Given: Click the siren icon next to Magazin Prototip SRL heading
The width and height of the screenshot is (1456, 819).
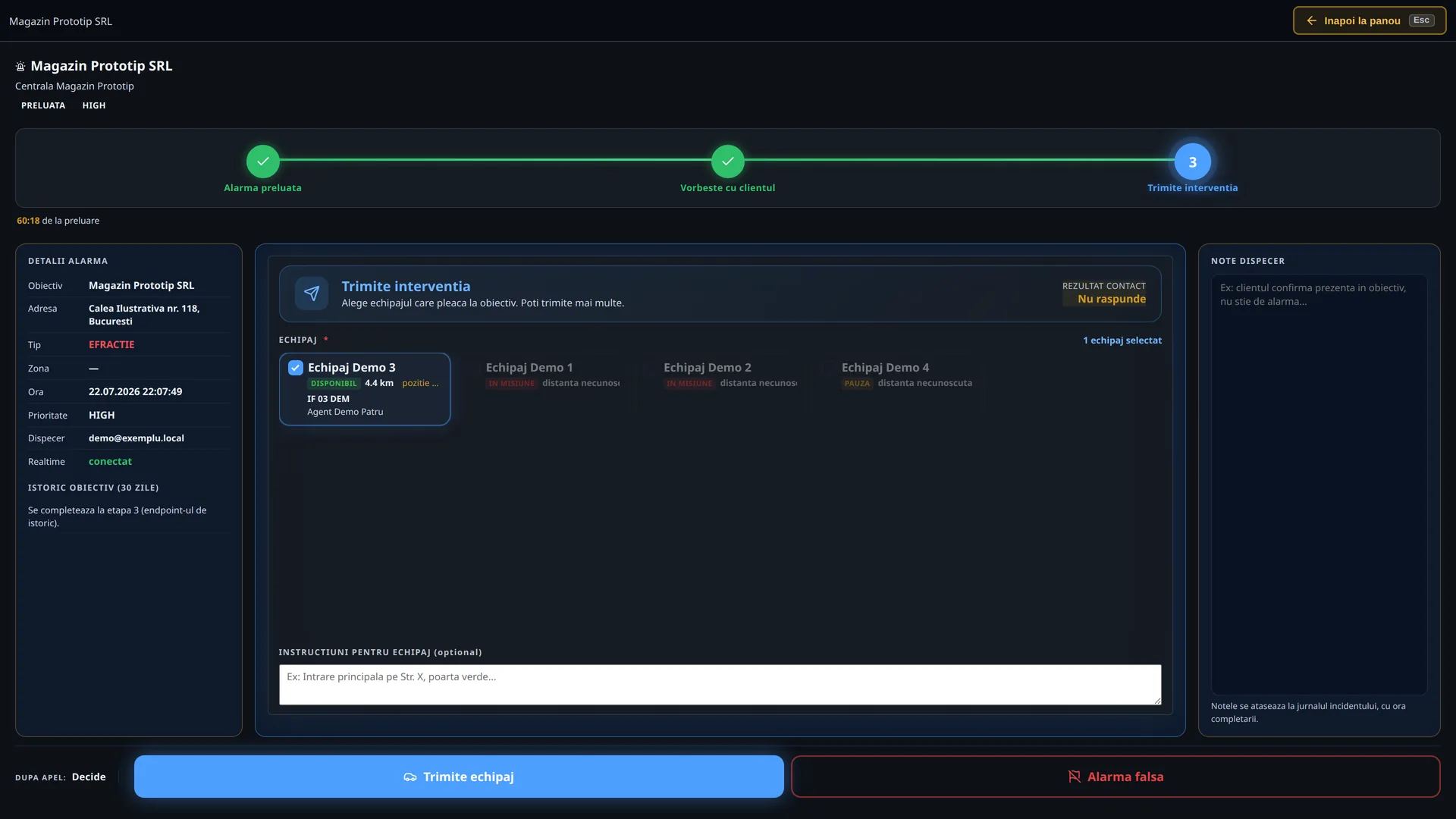Looking at the screenshot, I should 20,67.
